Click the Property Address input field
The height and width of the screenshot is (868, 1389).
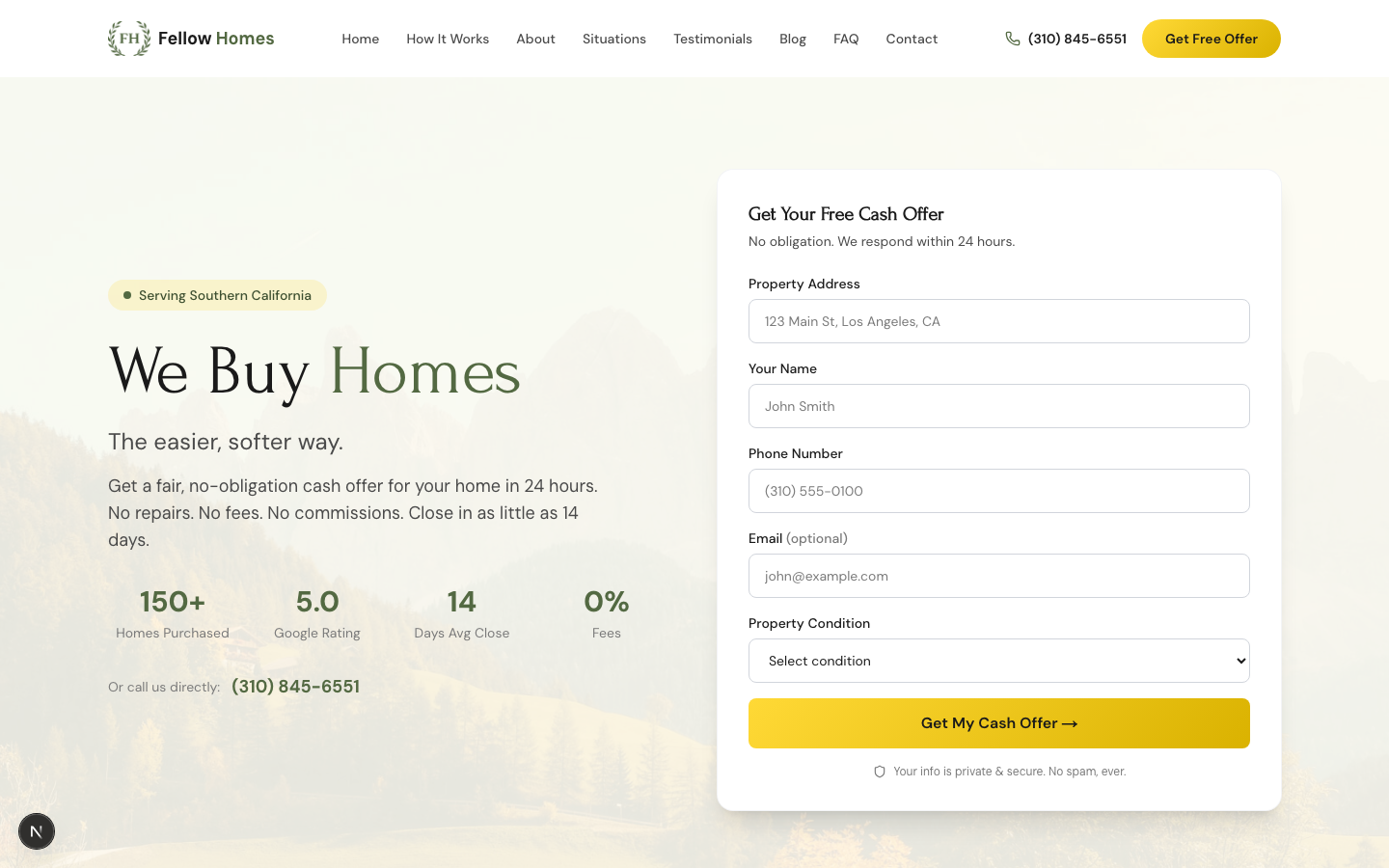tap(999, 321)
